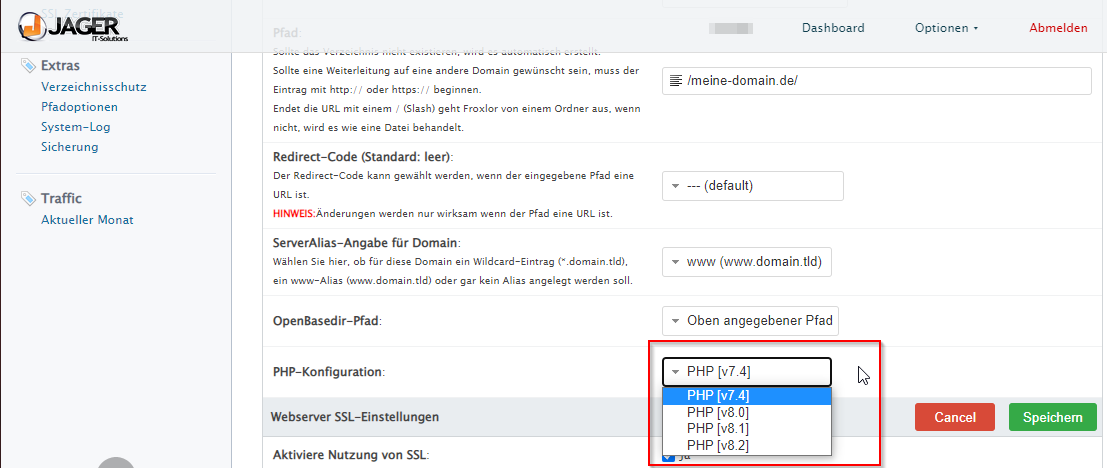Viewport: 1107px width, 468px height.
Task: Open Verzeichnisschutz in sidebar
Action: click(x=94, y=87)
